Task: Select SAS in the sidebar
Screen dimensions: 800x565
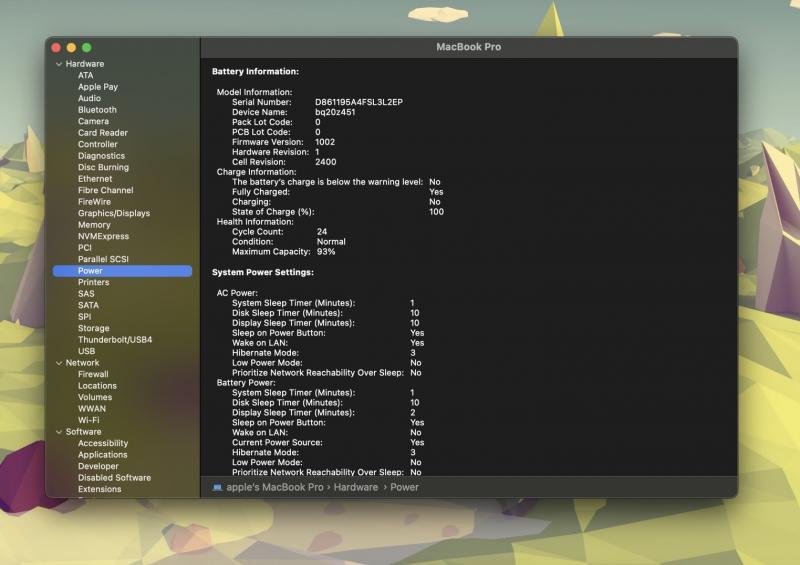Action: click(x=86, y=294)
